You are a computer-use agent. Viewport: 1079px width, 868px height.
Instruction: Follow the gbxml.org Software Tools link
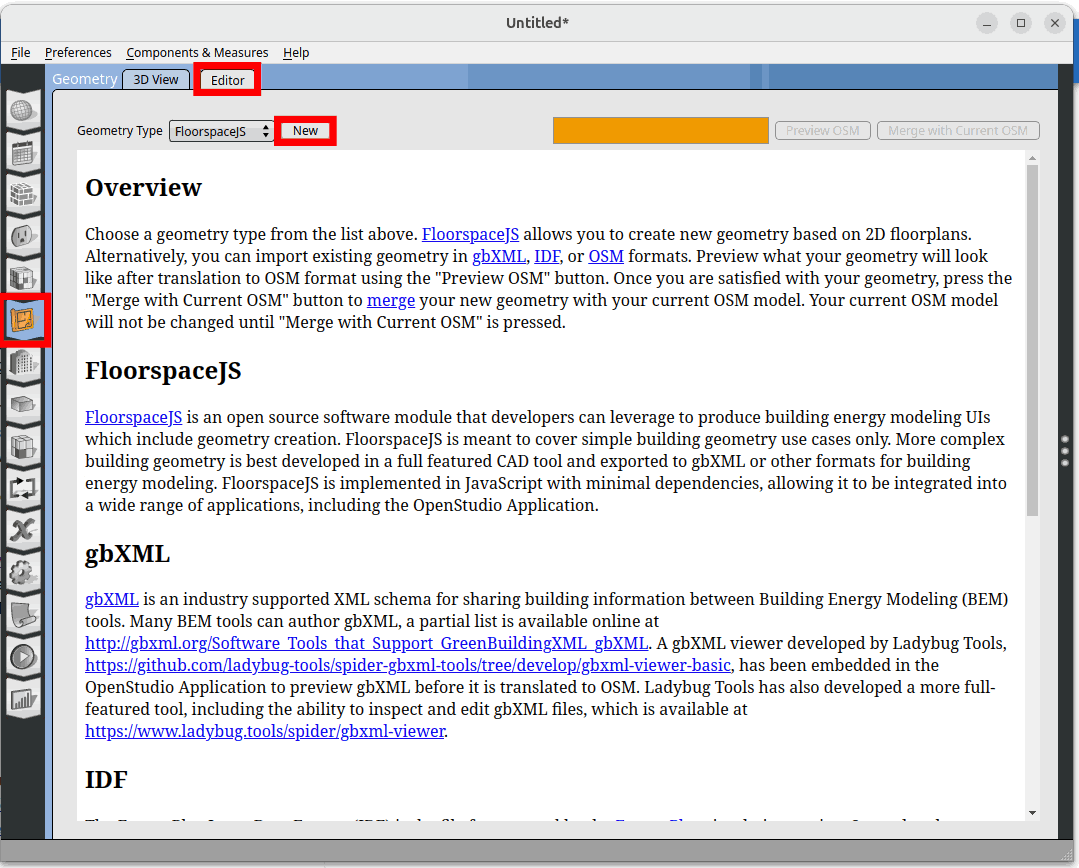coord(366,643)
